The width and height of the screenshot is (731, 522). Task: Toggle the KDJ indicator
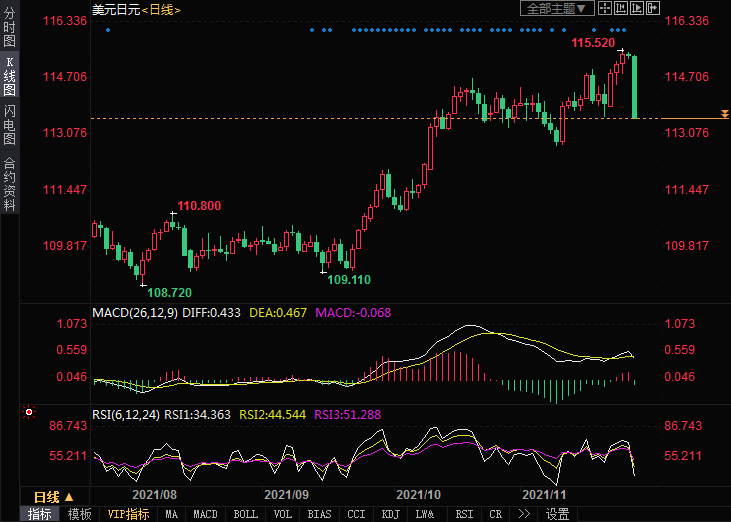tap(391, 514)
